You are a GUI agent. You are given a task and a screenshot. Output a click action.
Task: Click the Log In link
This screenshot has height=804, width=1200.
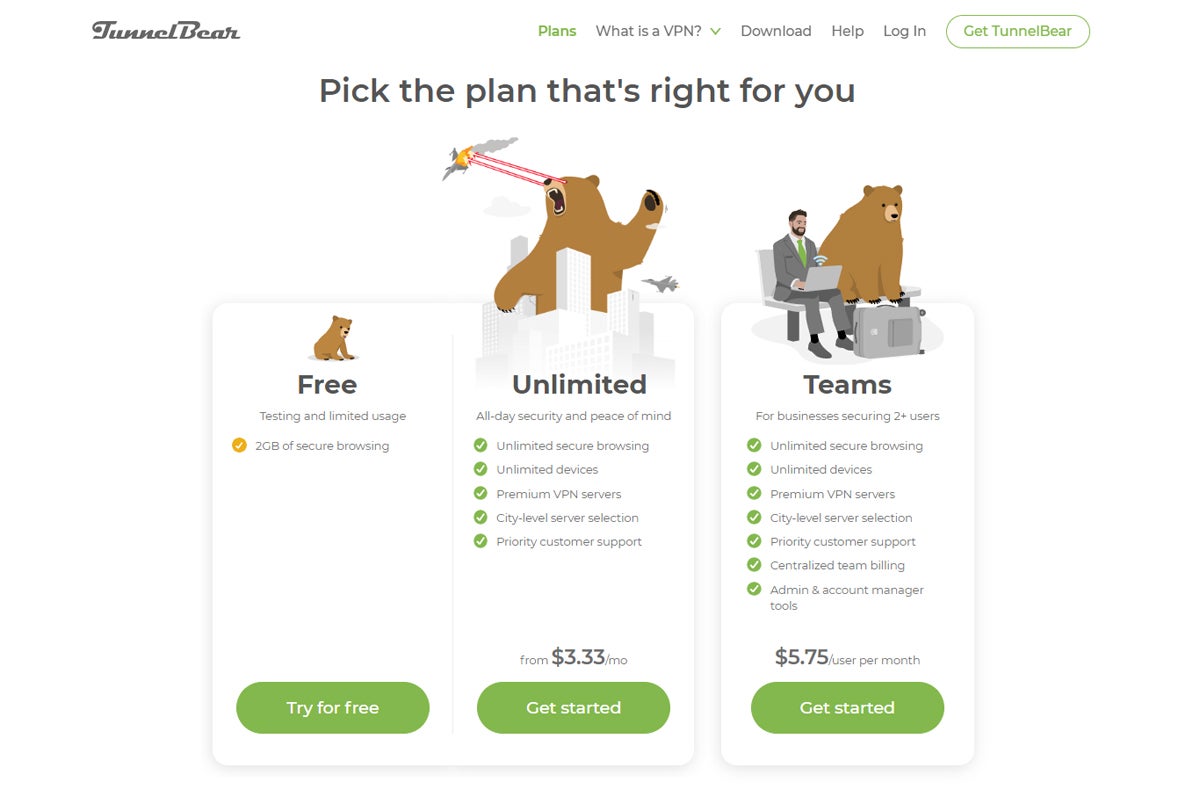click(x=904, y=31)
